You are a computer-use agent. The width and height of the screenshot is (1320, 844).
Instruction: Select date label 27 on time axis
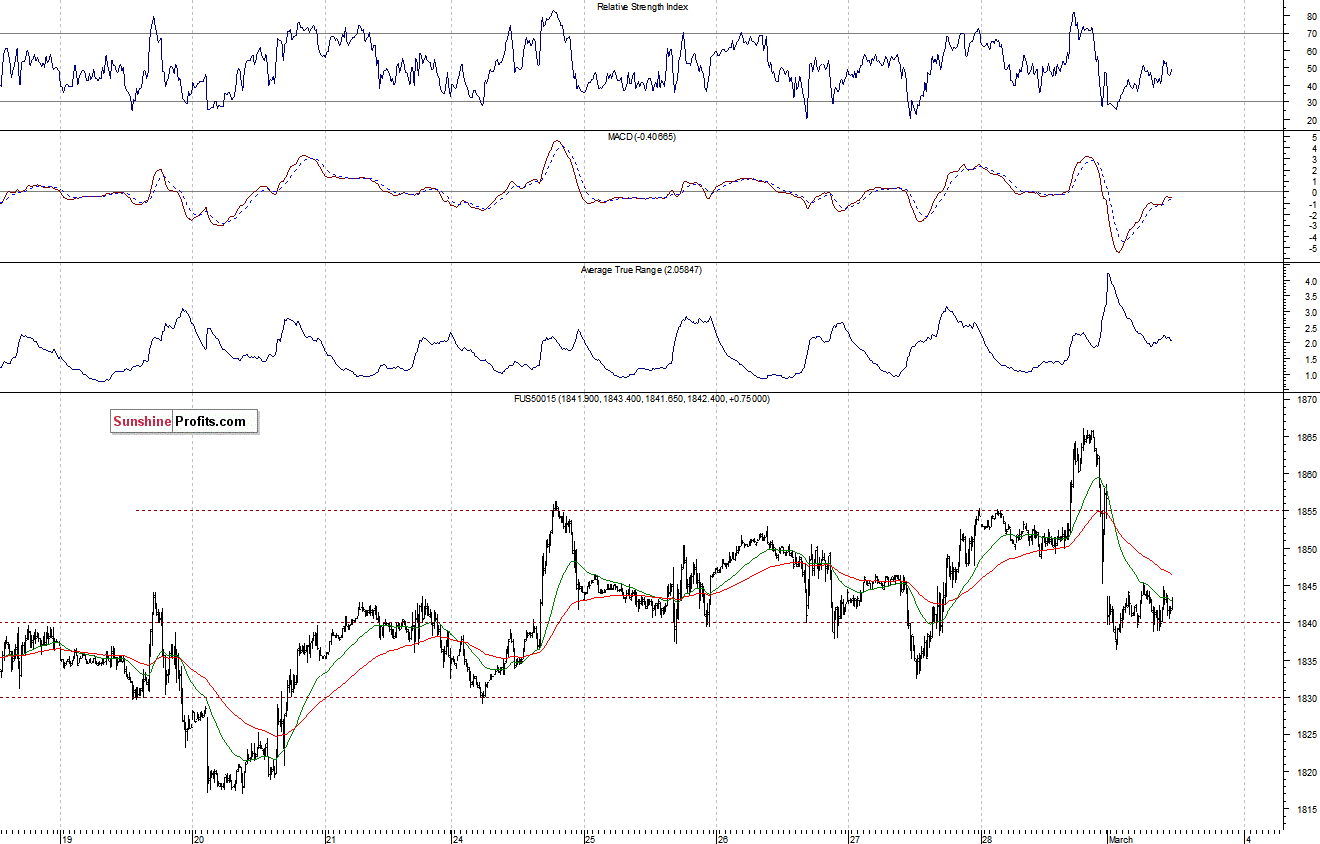coord(855,839)
